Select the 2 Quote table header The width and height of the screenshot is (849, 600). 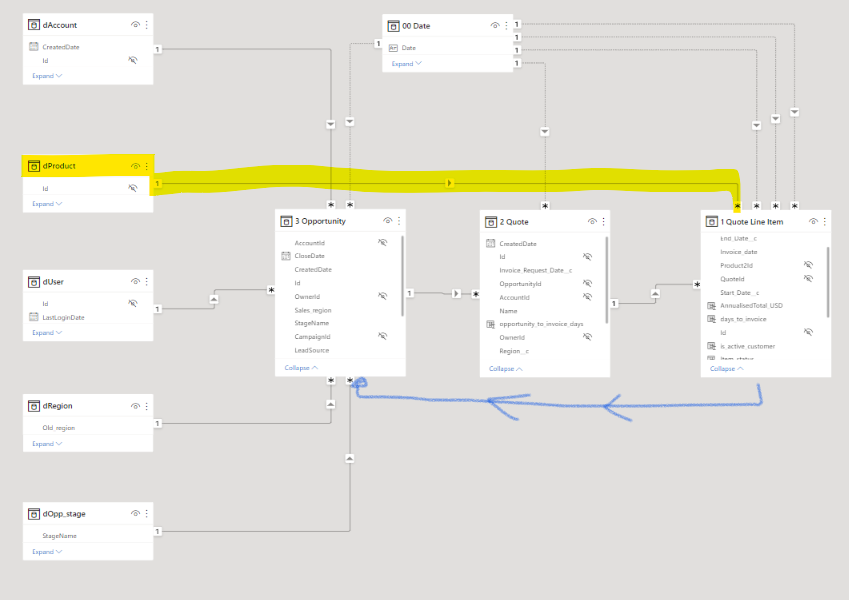click(545, 221)
